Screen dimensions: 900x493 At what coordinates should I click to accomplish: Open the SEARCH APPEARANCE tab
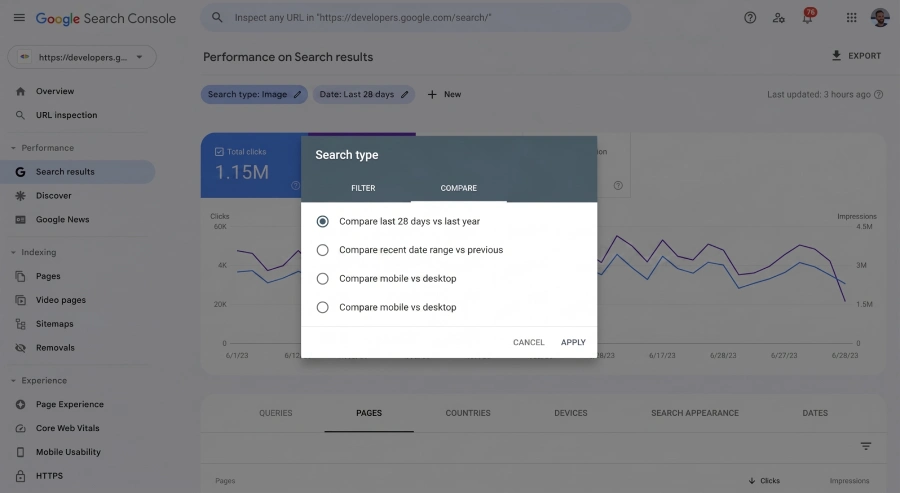[695, 413]
